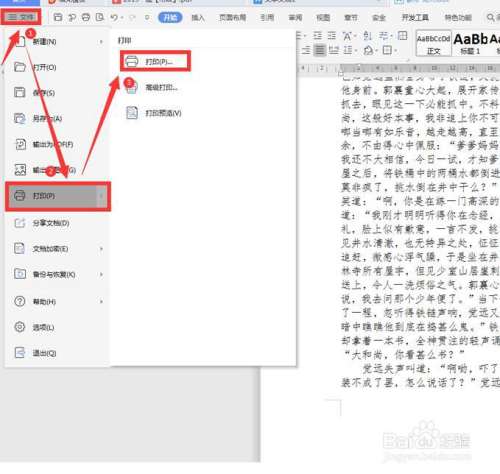Viewport: 500px width, 474px height.
Task: Open the 页面布局 ribbon tab
Action: [x=233, y=18]
